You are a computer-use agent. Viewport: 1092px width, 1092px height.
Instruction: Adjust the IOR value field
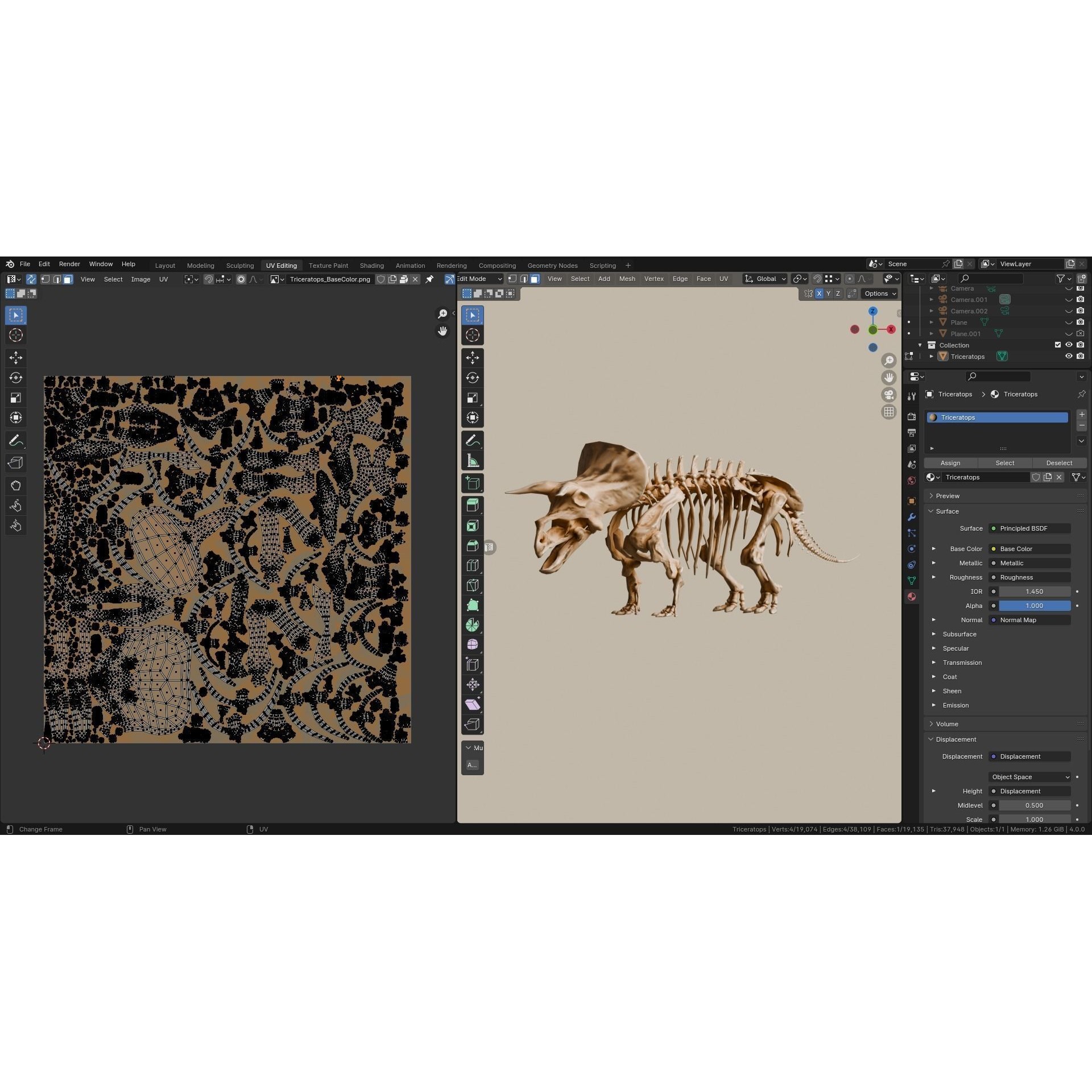click(1035, 591)
